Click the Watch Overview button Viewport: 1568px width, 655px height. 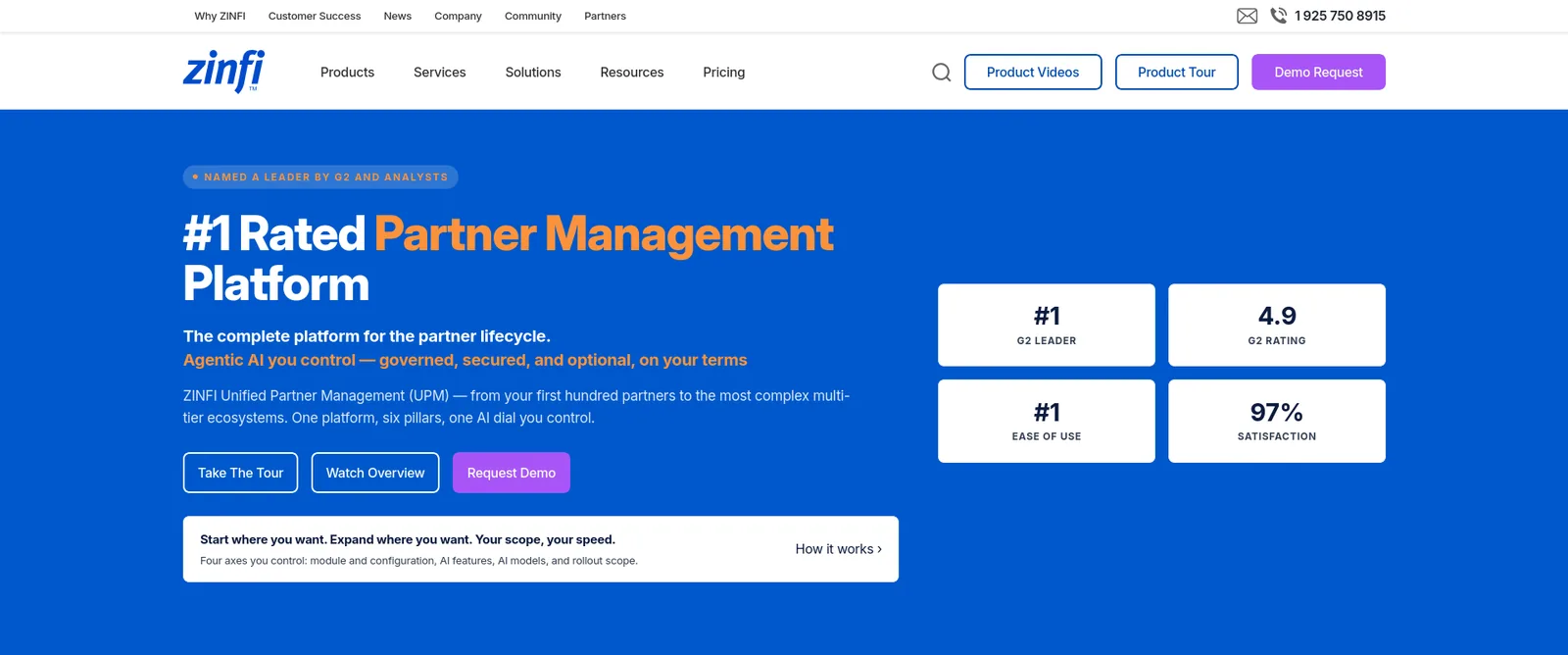(375, 473)
